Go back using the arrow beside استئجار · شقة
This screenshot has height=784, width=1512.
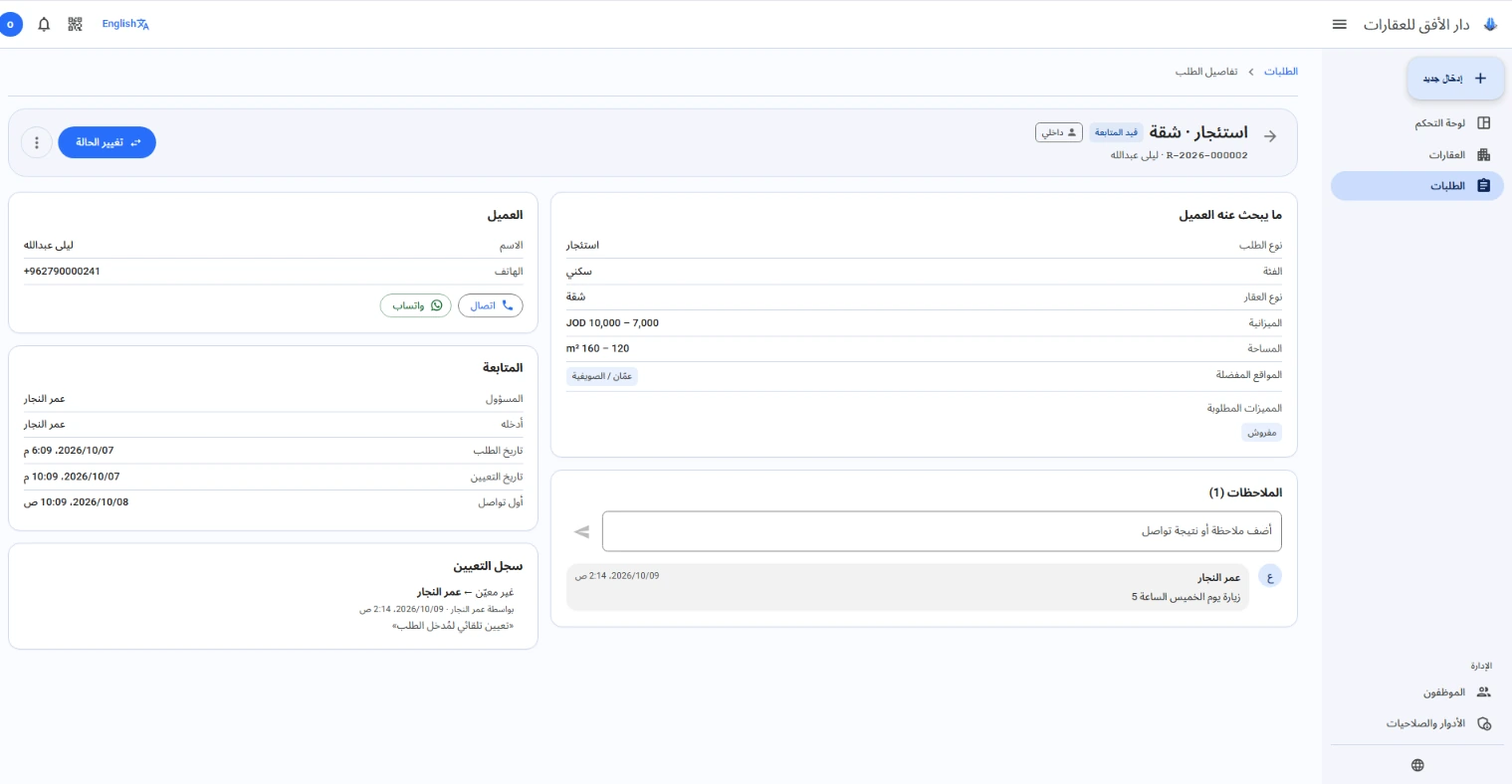pos(1270,136)
